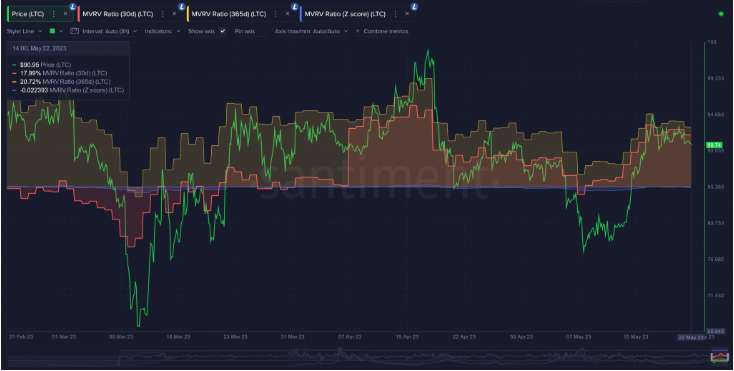Click the 16 Mar 23 date label

pos(178,337)
